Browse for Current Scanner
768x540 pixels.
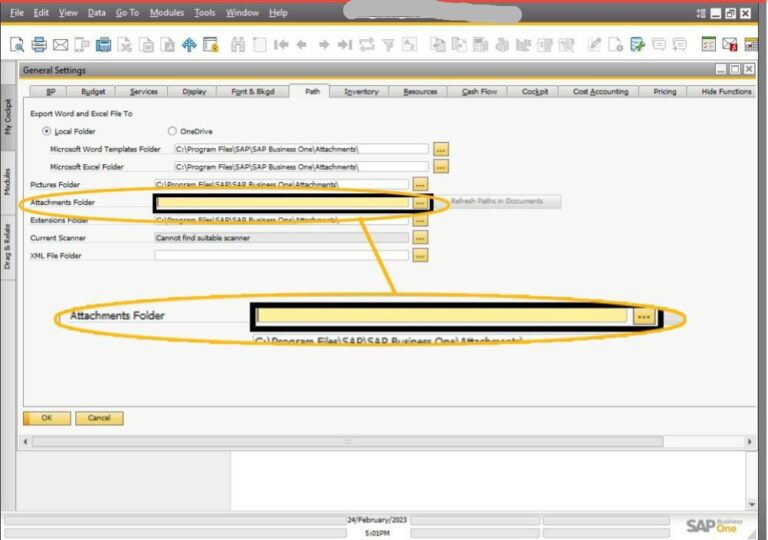pyautogui.click(x=420, y=238)
